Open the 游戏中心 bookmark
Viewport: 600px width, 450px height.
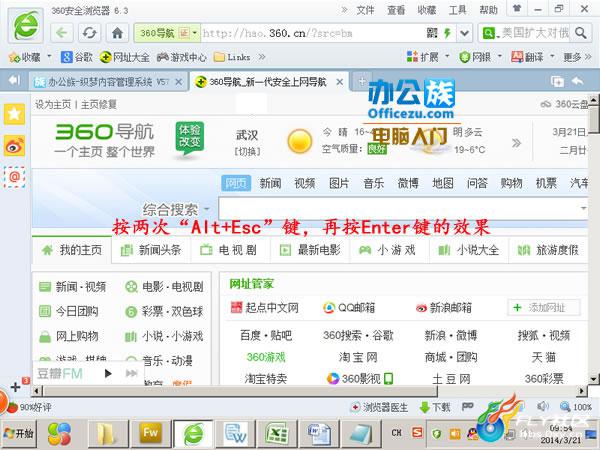click(x=182, y=57)
